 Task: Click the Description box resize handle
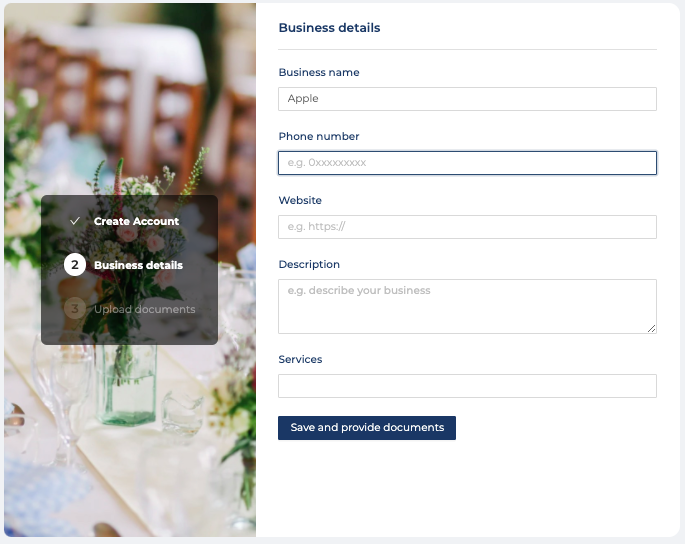pyautogui.click(x=651, y=328)
